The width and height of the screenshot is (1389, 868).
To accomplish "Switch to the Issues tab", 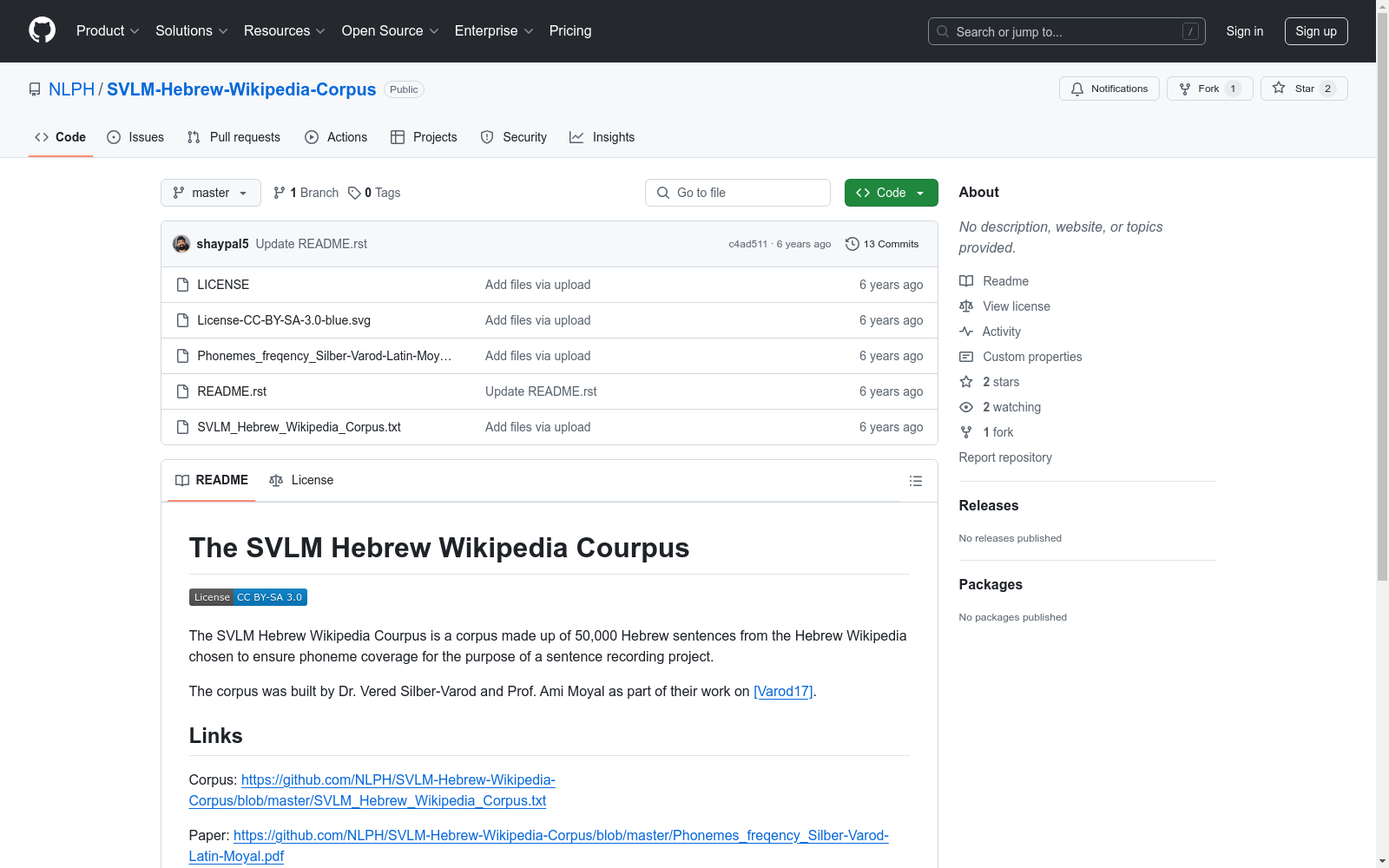I will coord(135,137).
